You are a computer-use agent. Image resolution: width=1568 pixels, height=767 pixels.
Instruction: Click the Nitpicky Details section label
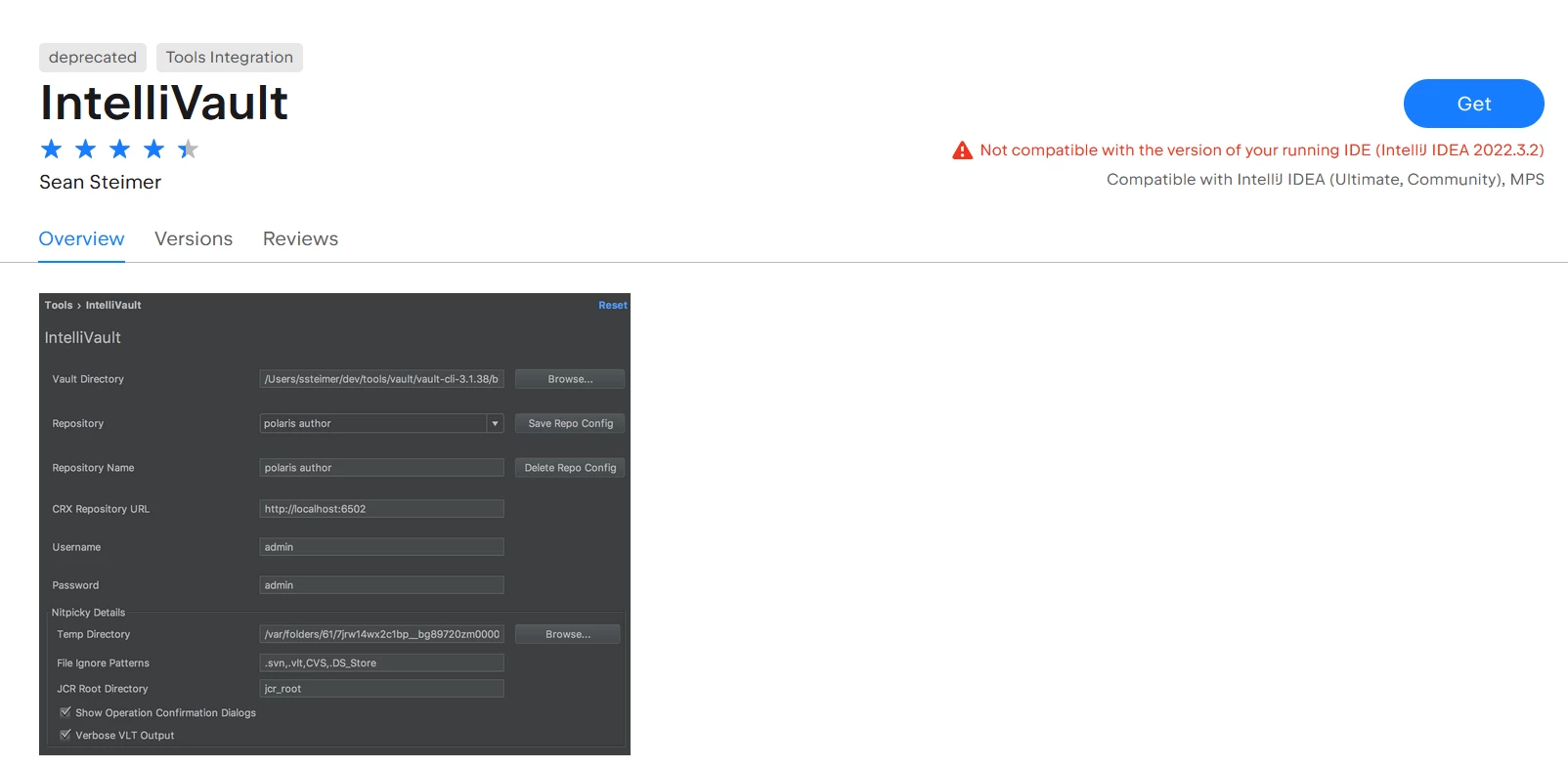click(88, 613)
